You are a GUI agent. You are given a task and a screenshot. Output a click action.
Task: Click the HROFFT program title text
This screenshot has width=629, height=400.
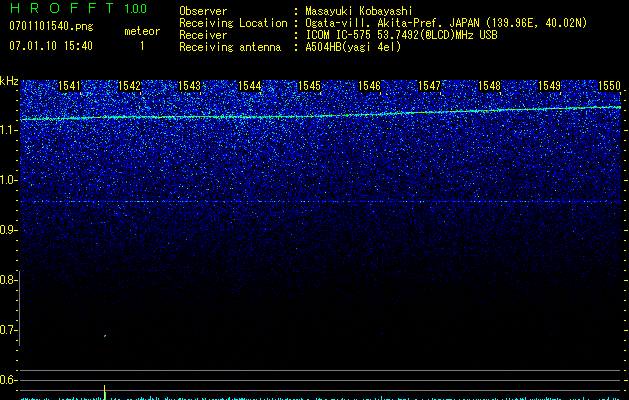click(61, 8)
